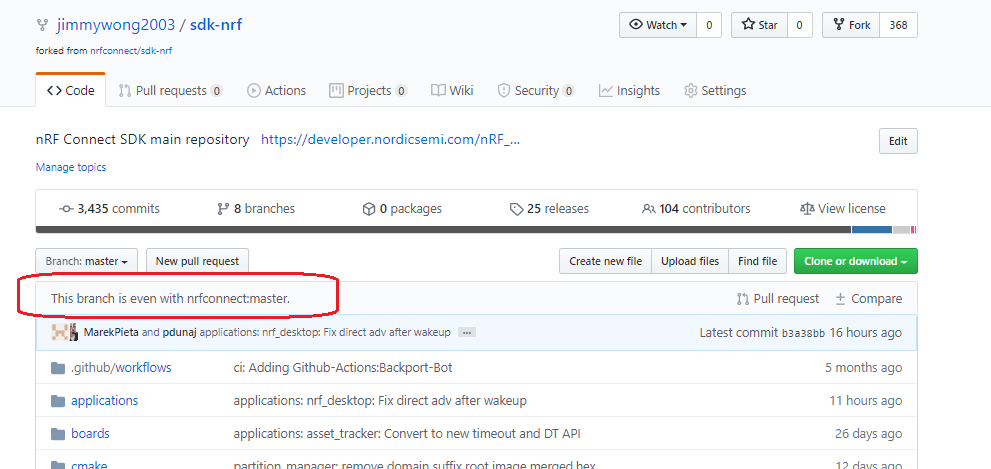Open the Compare link
This screenshot has width=991, height=469.
pos(868,298)
